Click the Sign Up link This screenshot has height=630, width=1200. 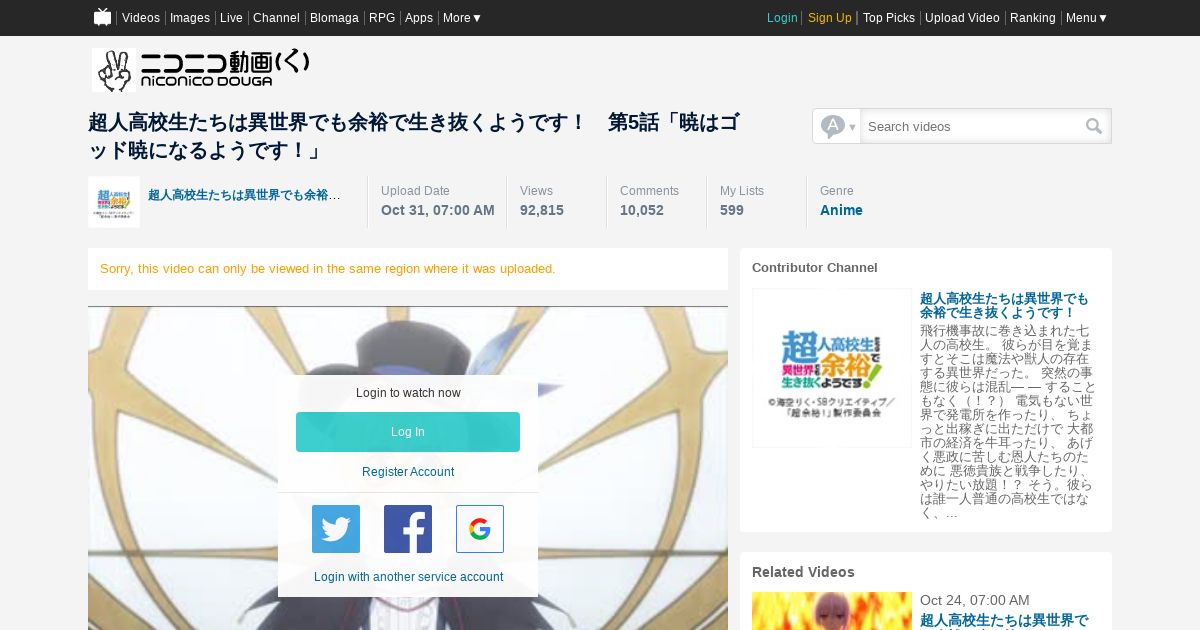[830, 18]
